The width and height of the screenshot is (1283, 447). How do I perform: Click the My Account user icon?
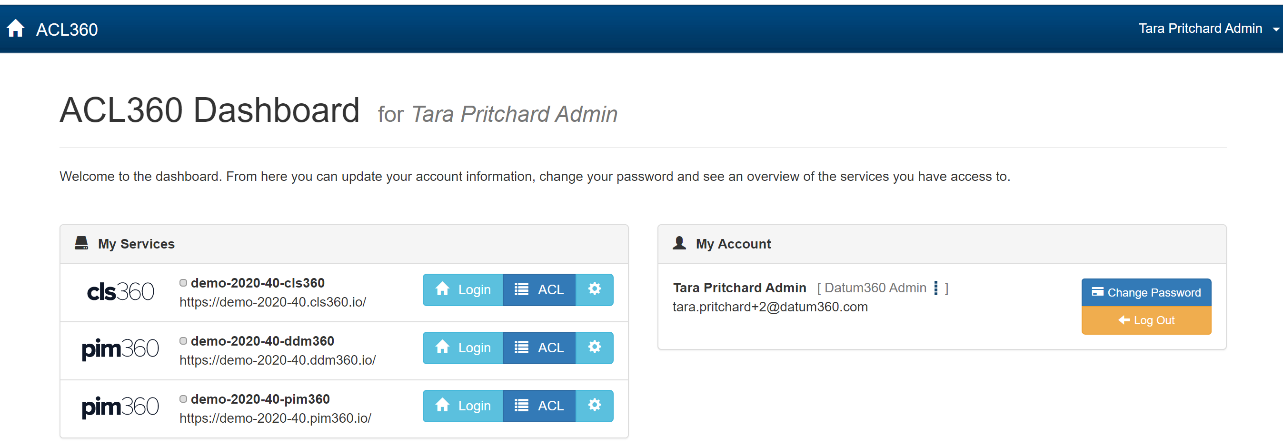[x=680, y=243]
